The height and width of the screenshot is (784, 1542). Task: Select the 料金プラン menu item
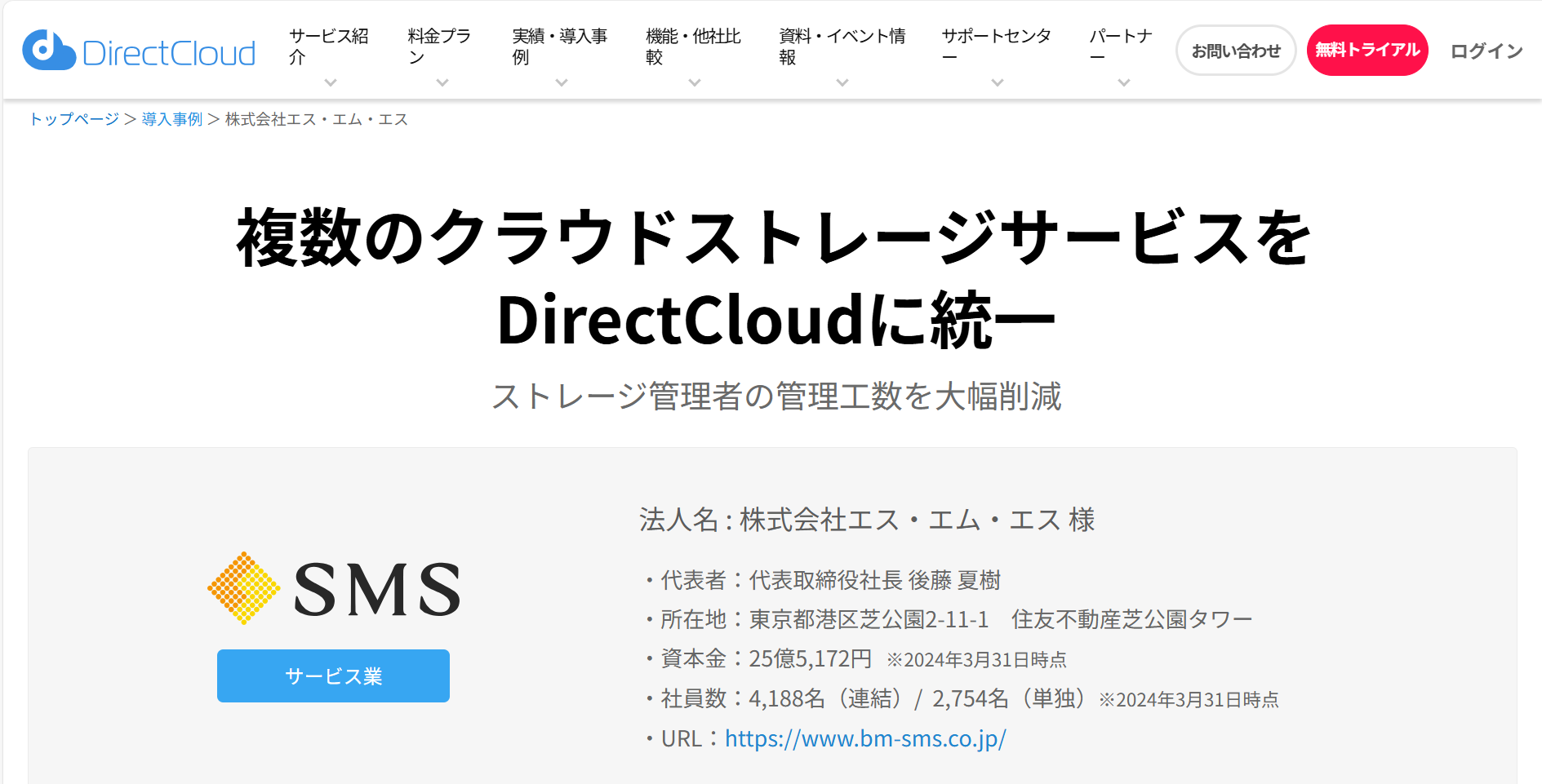pos(439,47)
